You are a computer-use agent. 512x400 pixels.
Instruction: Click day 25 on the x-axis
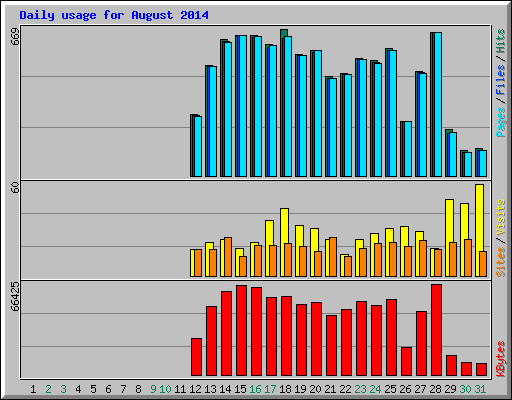point(390,389)
